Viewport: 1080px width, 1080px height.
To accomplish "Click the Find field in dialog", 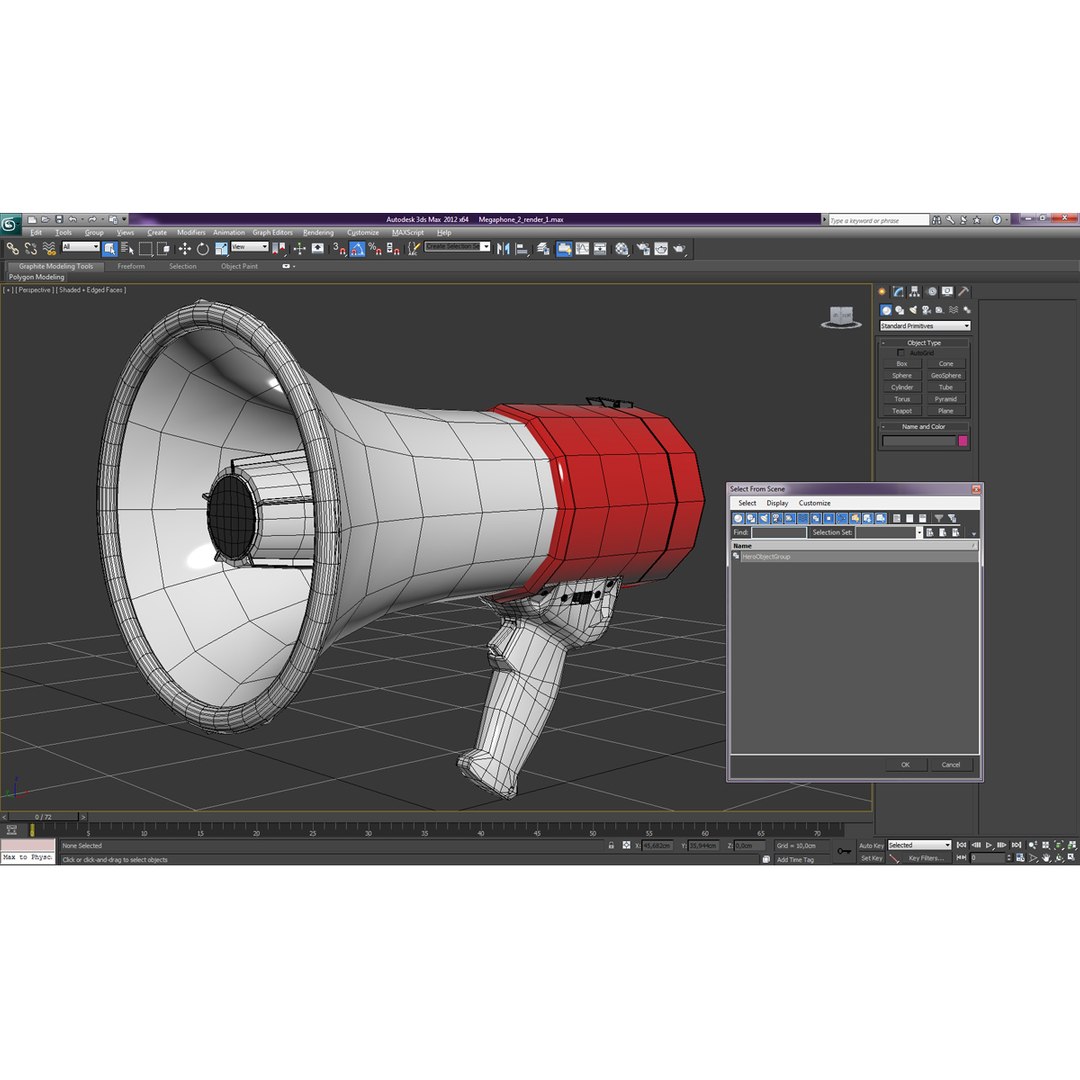I will (x=779, y=532).
